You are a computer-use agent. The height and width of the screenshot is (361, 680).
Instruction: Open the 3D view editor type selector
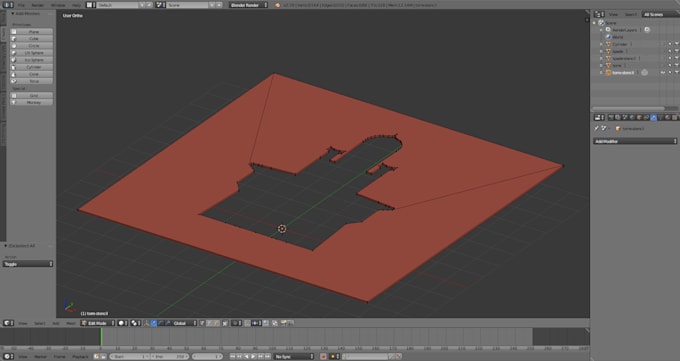[9, 323]
